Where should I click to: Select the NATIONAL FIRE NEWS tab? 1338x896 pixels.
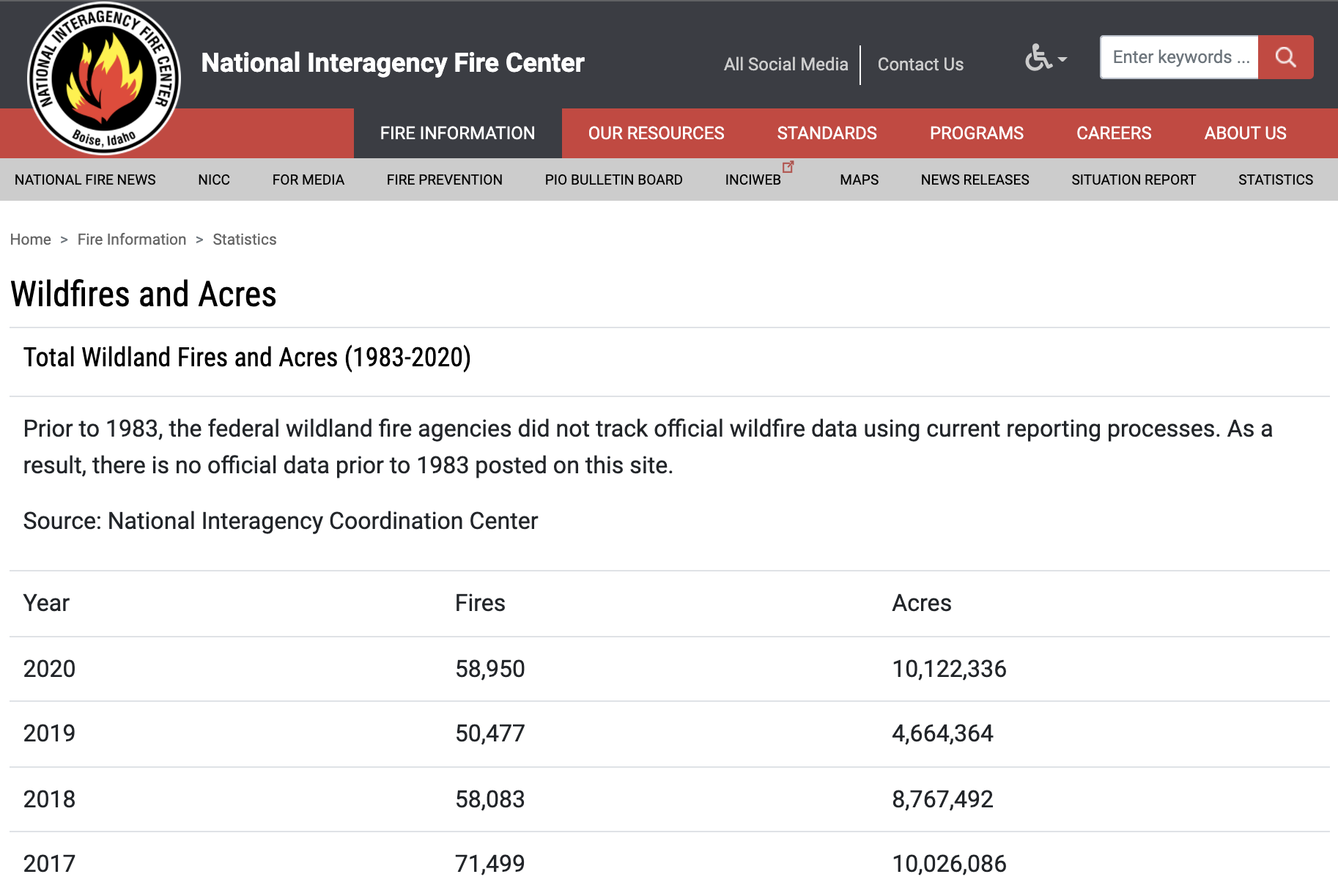click(x=85, y=179)
